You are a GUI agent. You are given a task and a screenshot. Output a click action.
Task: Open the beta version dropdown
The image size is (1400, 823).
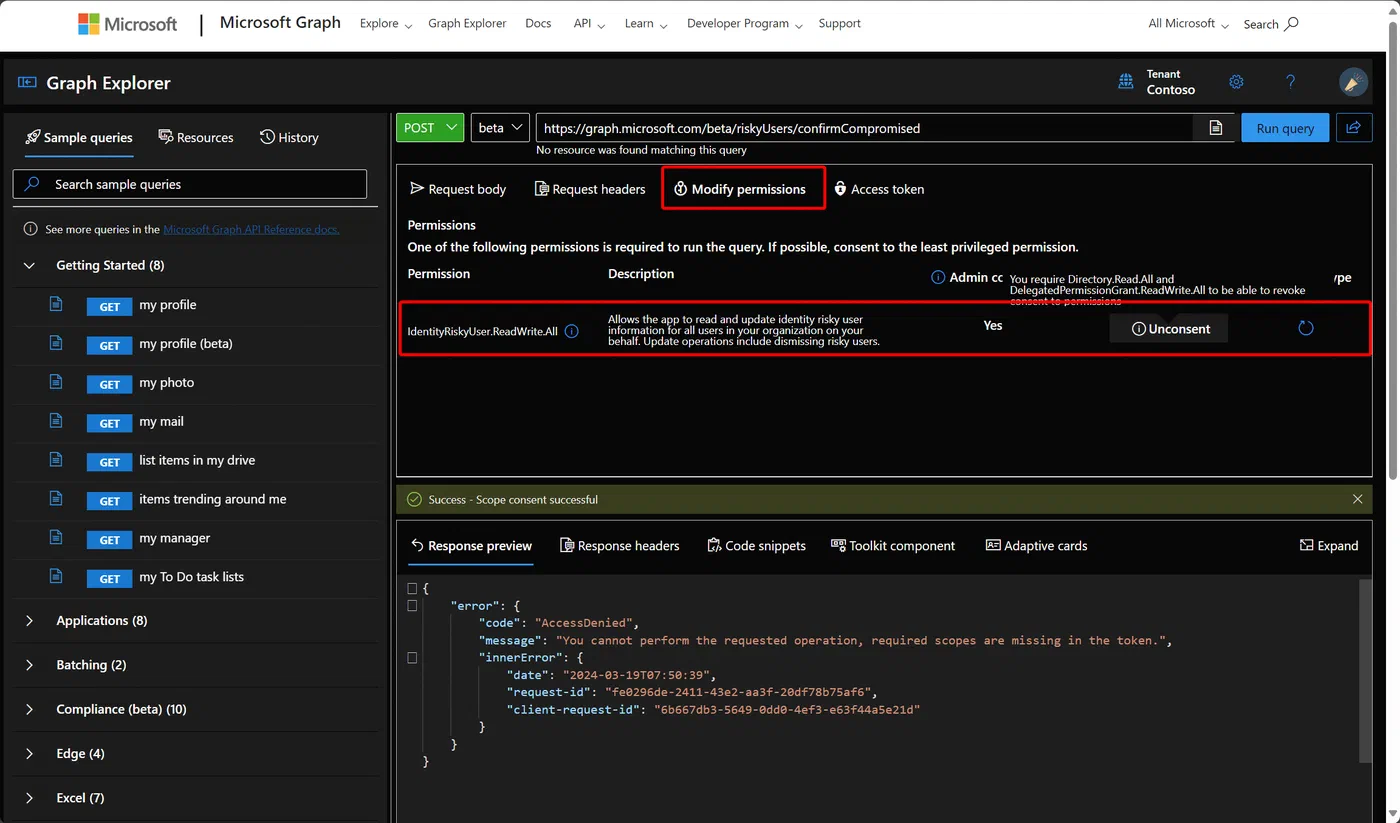click(500, 127)
